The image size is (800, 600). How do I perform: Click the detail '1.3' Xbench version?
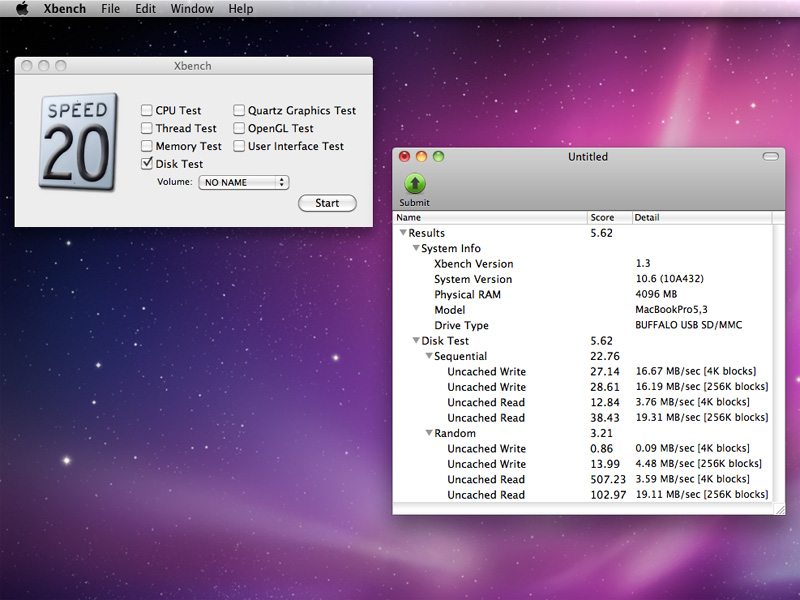click(x=643, y=263)
